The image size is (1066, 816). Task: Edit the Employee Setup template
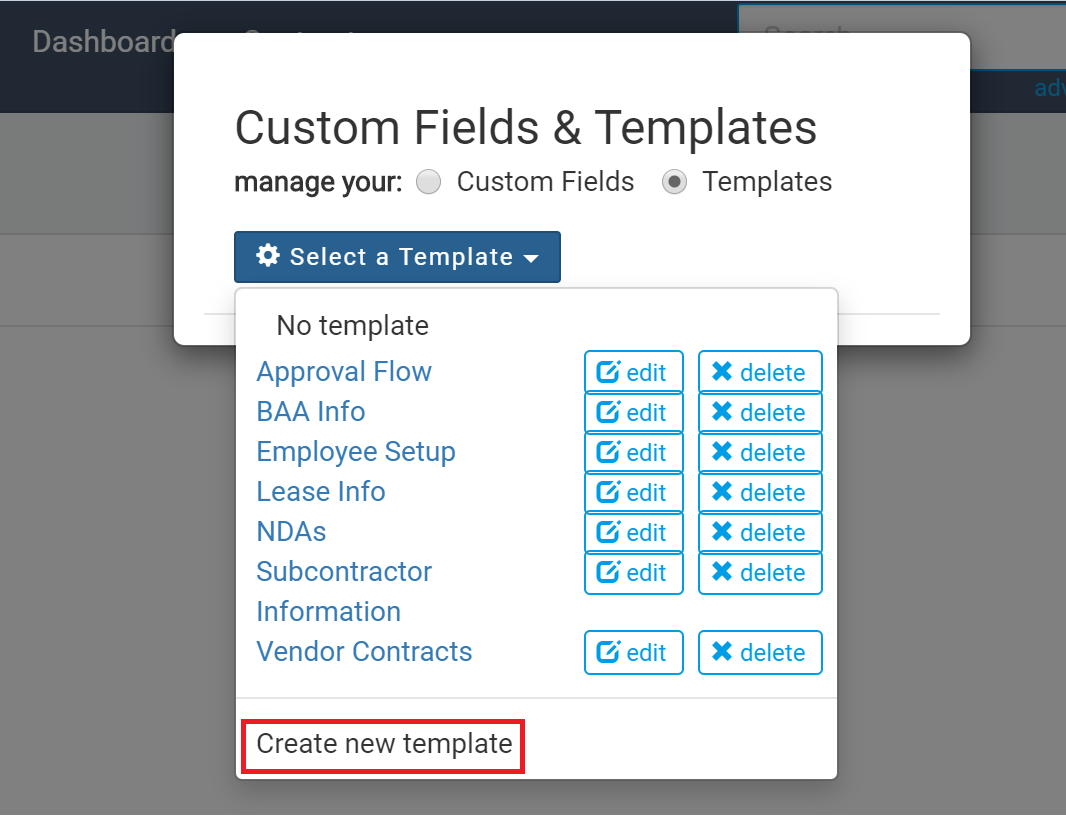point(634,452)
